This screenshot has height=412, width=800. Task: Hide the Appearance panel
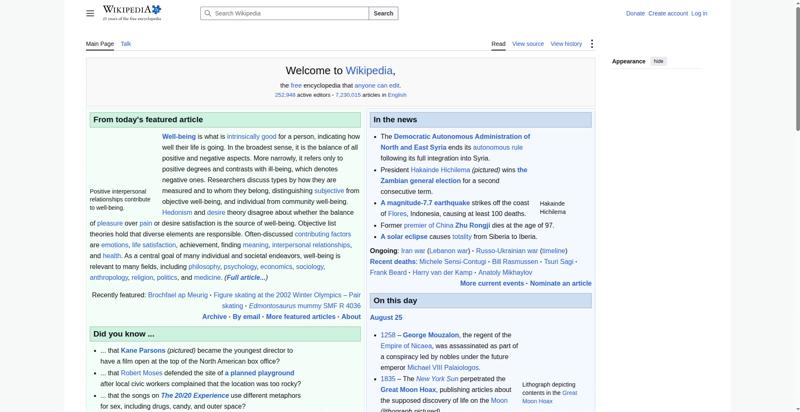pos(659,61)
